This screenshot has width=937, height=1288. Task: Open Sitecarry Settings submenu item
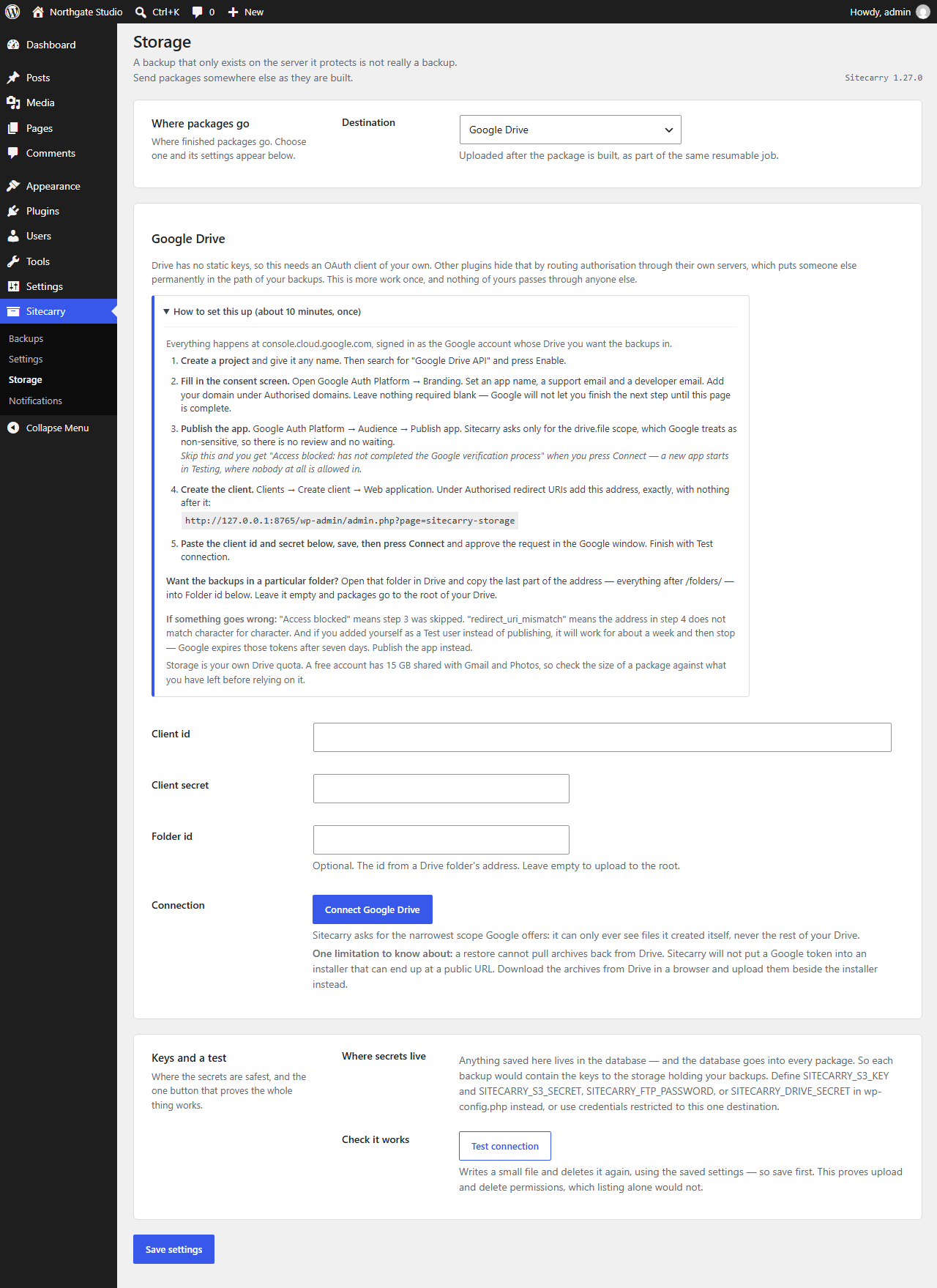click(26, 359)
